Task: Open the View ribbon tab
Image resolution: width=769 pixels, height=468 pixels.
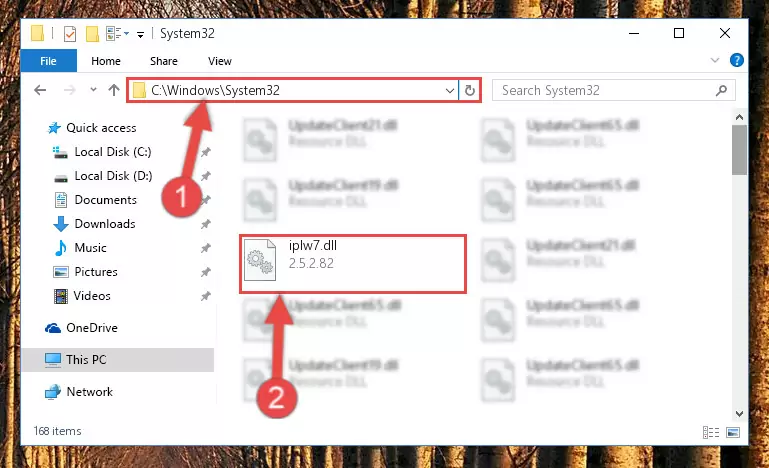Action: [220, 61]
